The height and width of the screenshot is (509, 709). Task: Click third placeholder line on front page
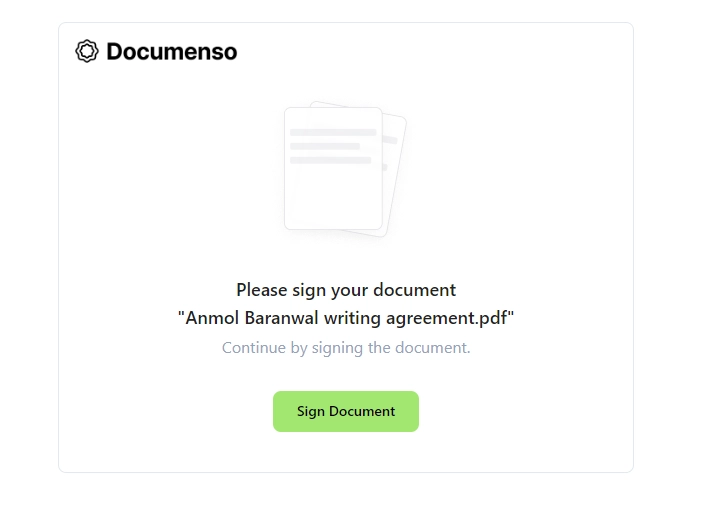pyautogui.click(x=331, y=160)
